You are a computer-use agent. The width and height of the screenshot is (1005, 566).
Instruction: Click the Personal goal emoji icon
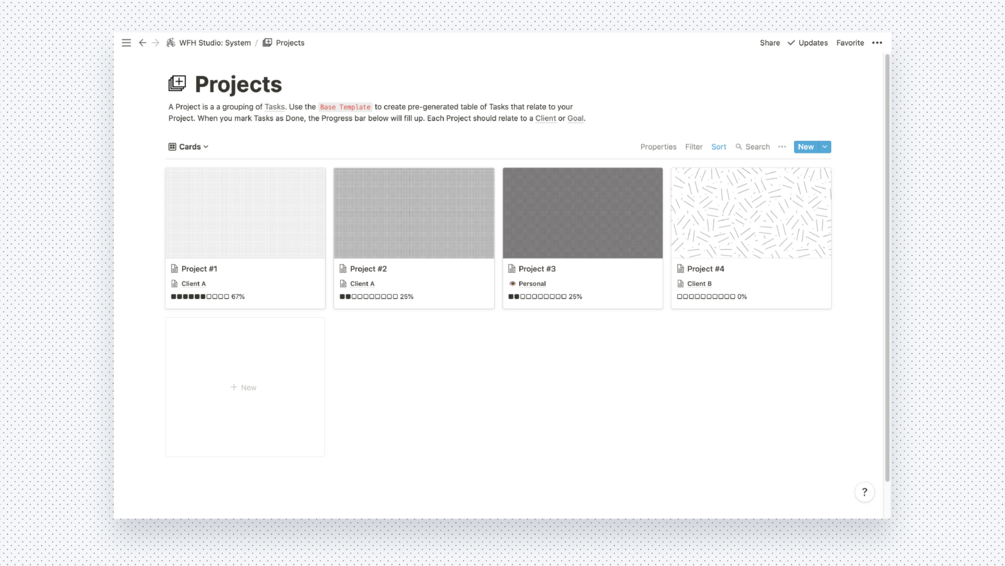[x=512, y=283]
